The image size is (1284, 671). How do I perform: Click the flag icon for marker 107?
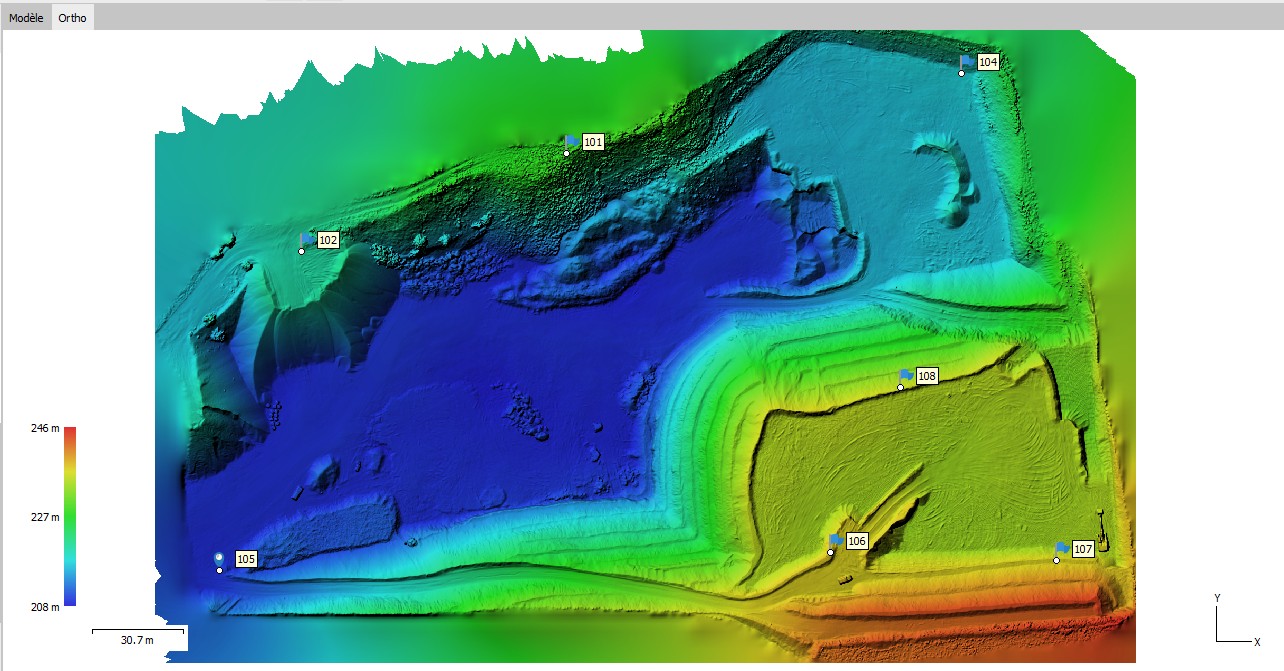click(1060, 545)
